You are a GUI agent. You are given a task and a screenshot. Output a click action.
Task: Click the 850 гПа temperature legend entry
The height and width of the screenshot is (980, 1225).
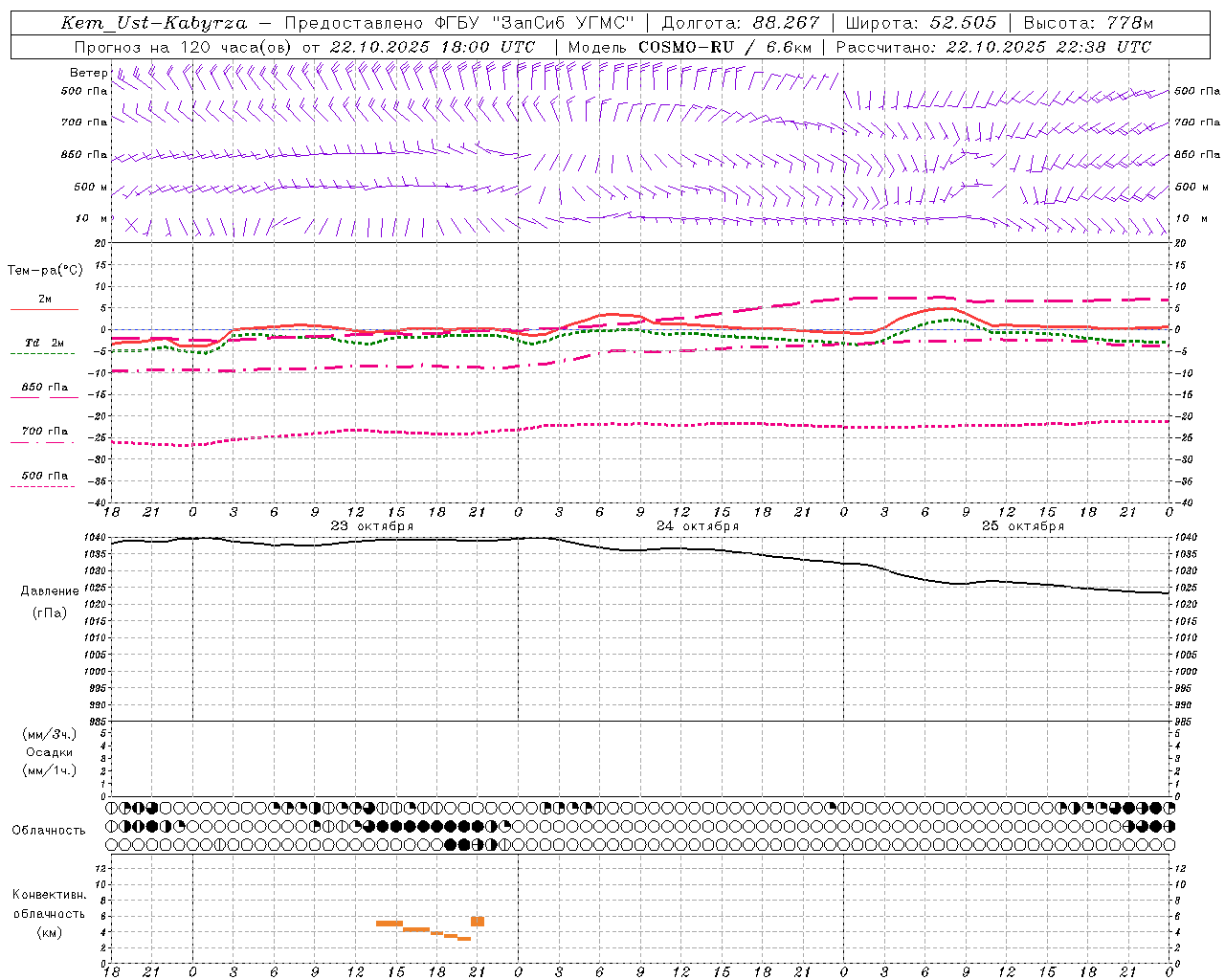pyautogui.click(x=45, y=387)
